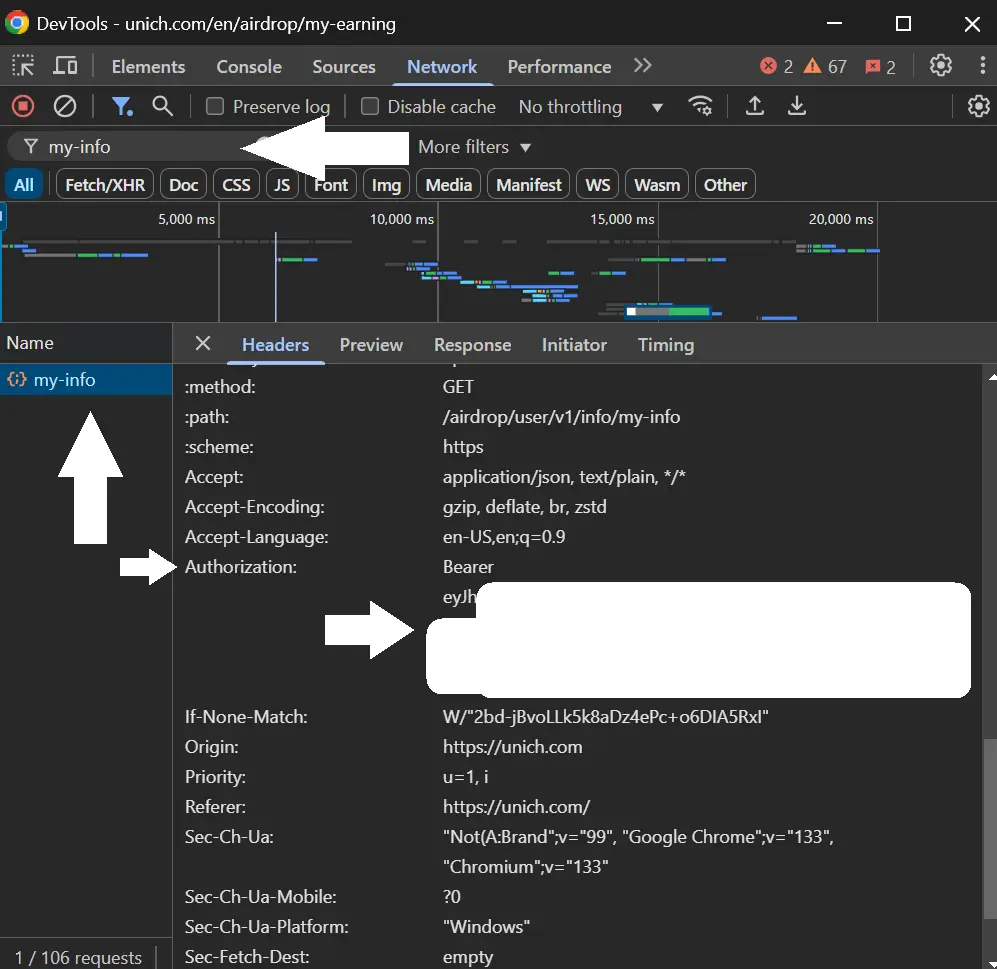Activate the inspect element picker icon
This screenshot has height=969, width=997.
click(23, 65)
